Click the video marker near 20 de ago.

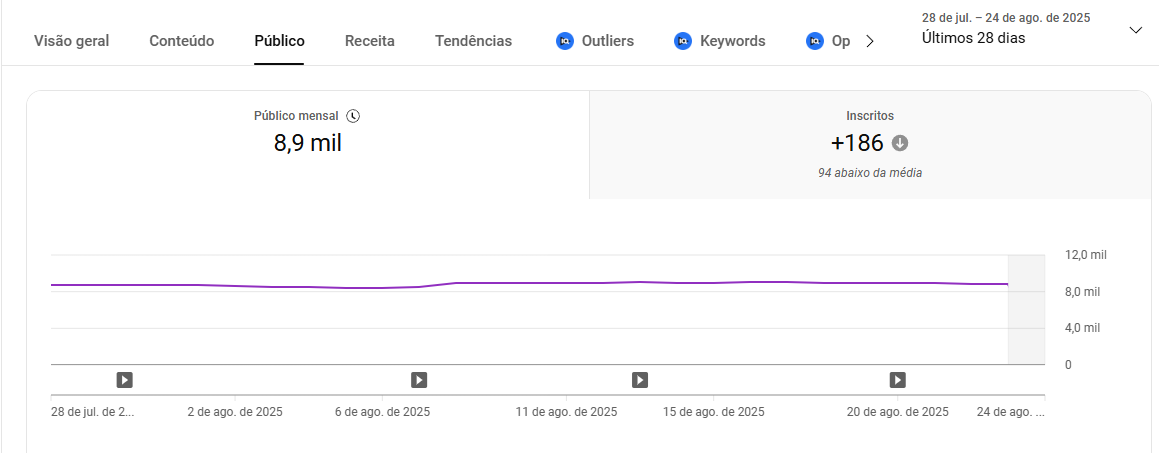point(898,380)
